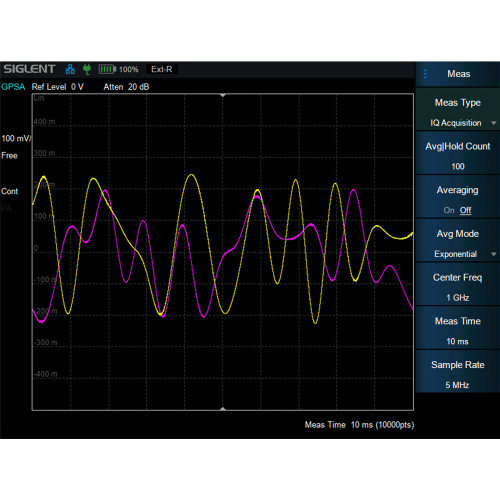Click the three-dot menu handle beside Meas
The image size is (500, 500).
[x=425, y=74]
